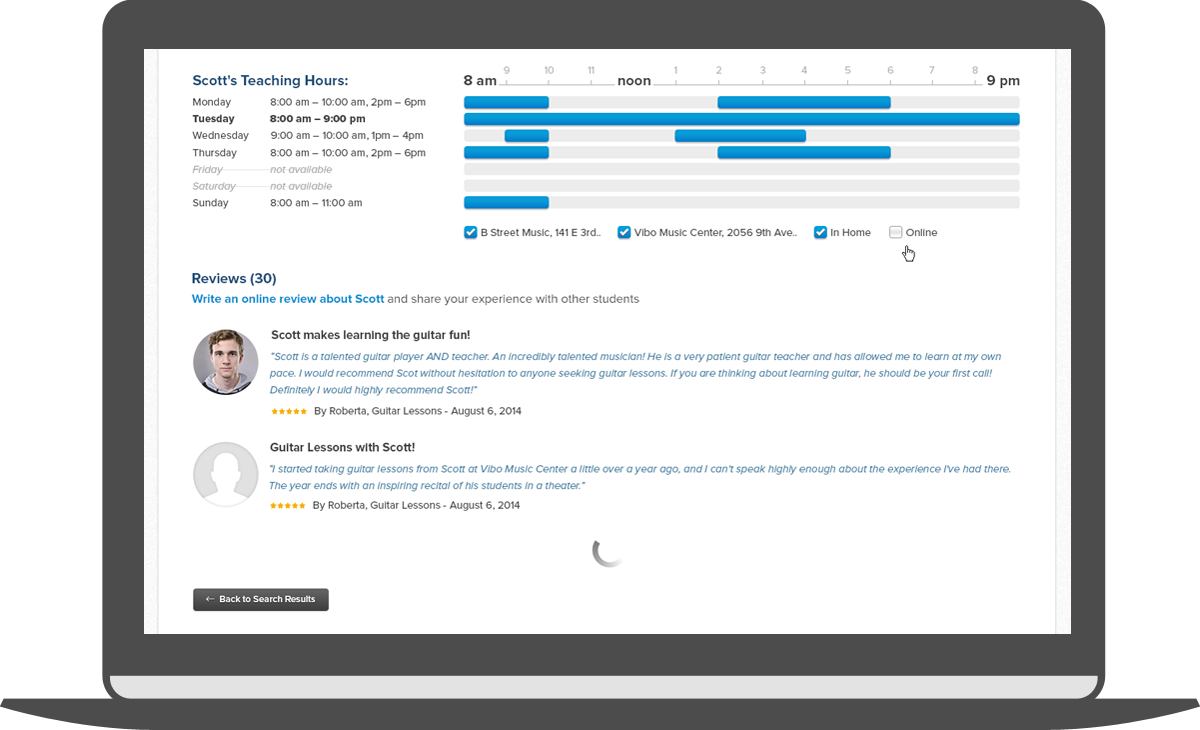Click Monday's afternoon availability bar
This screenshot has width=1200, height=730.
[803, 102]
